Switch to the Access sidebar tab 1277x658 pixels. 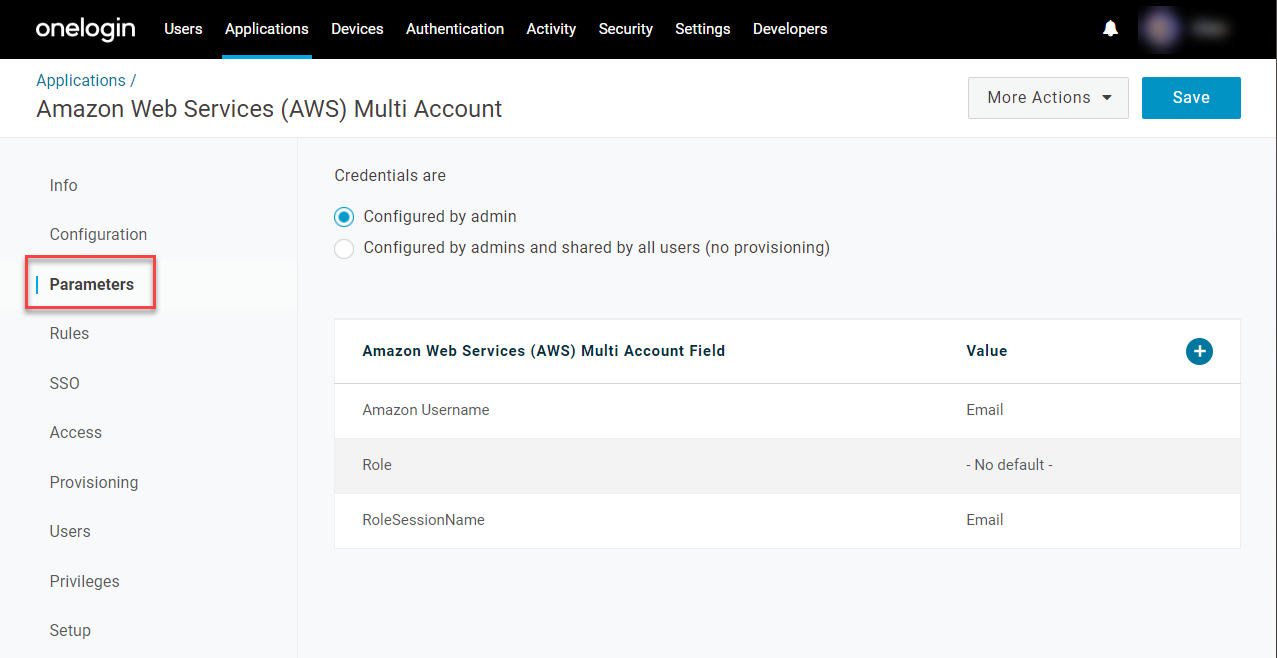click(76, 433)
